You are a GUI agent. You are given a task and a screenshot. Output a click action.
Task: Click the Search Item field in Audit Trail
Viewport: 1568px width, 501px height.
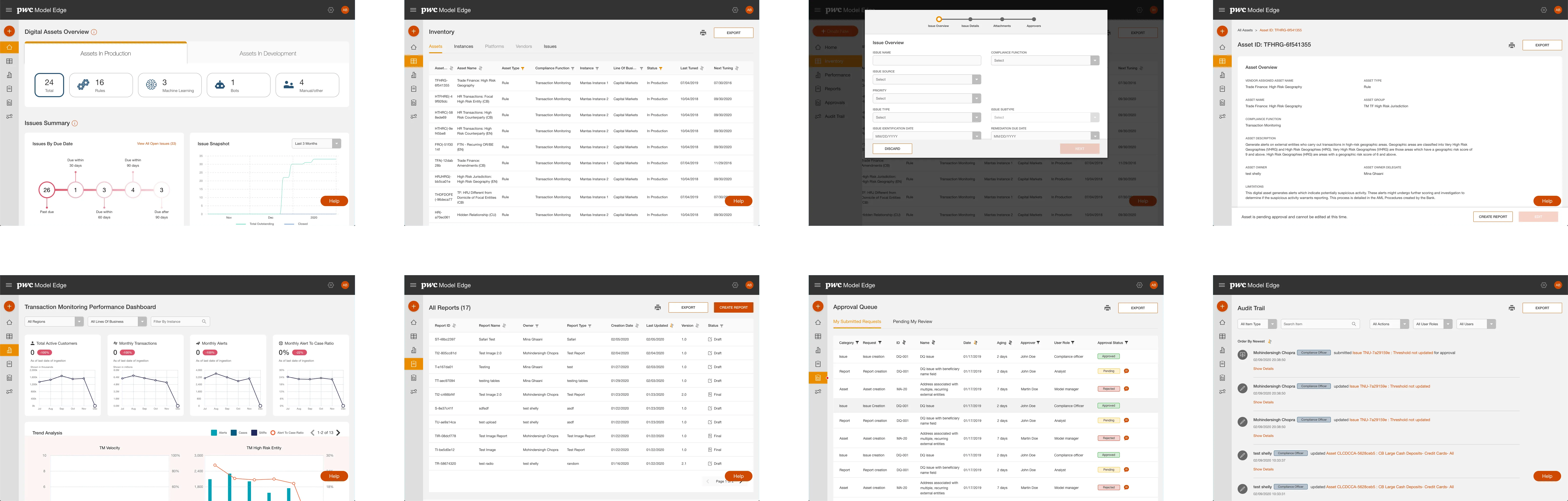point(1320,324)
